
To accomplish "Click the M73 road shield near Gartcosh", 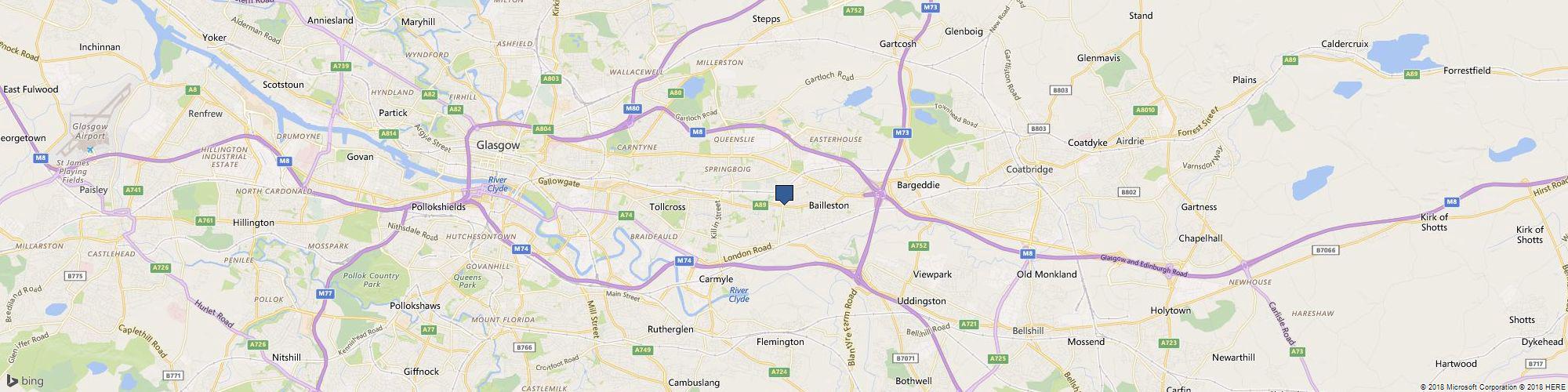I will click(x=930, y=7).
